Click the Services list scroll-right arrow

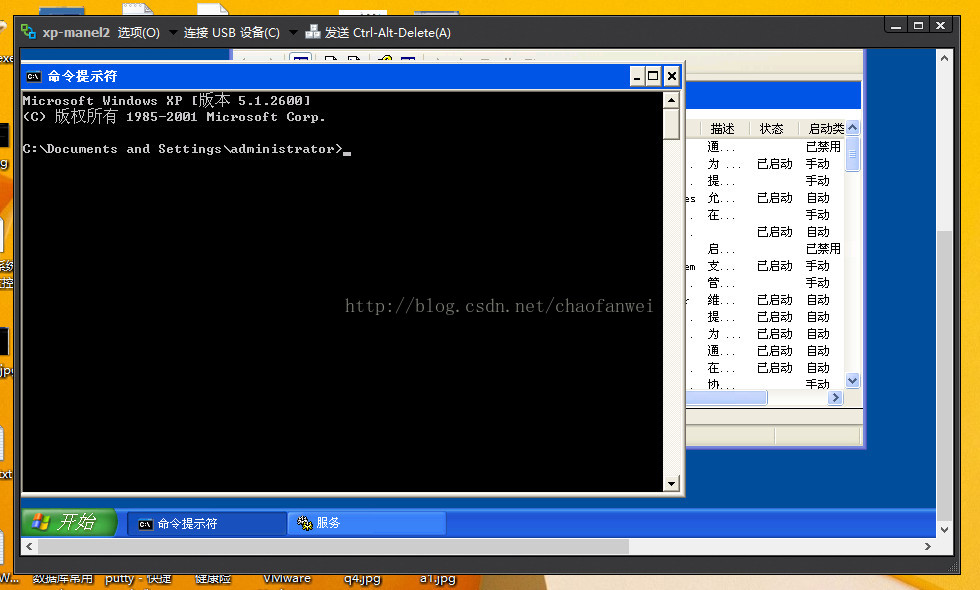(x=836, y=398)
